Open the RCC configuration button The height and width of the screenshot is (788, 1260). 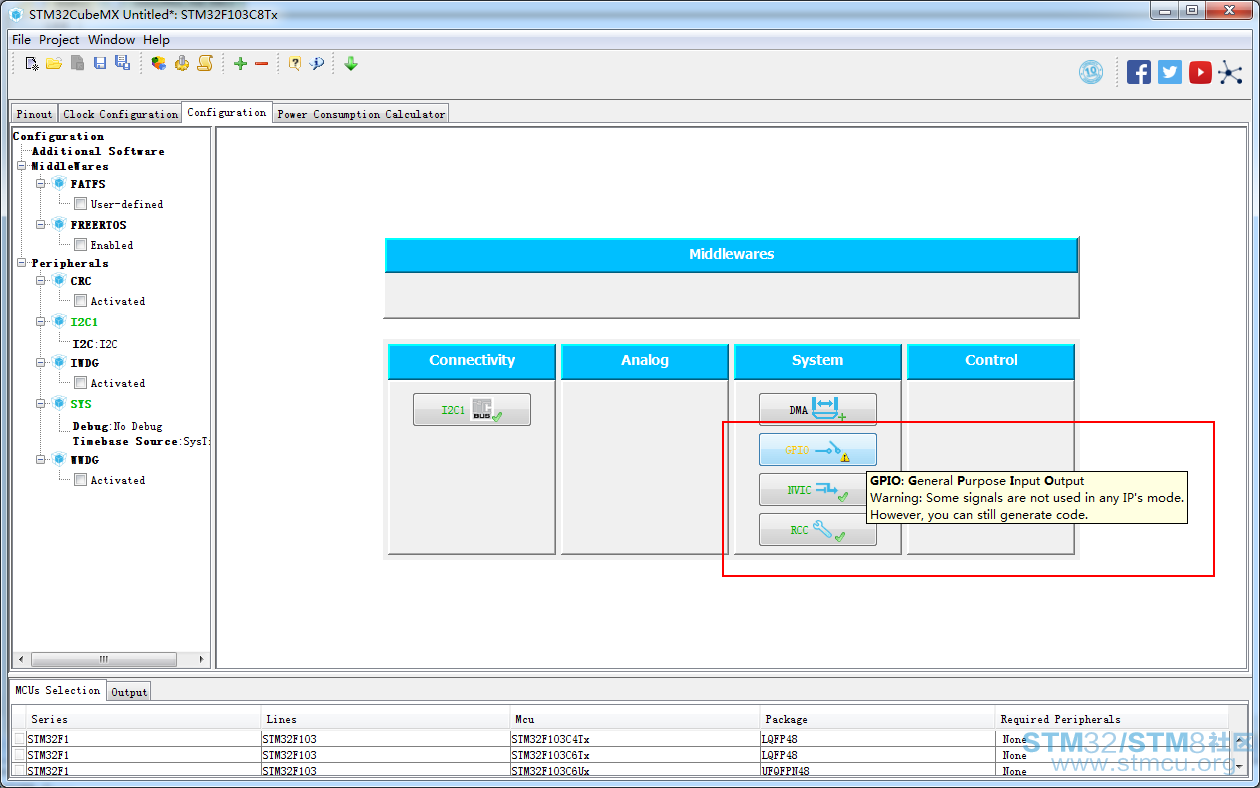817,530
